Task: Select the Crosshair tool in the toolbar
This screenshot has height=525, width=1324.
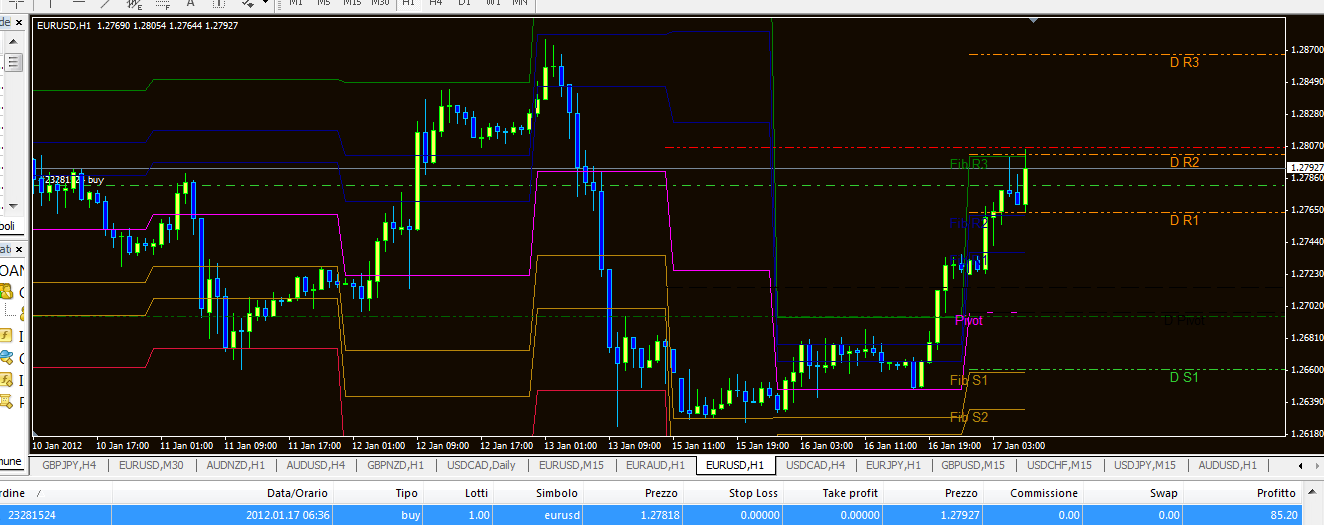Action: pos(17,3)
